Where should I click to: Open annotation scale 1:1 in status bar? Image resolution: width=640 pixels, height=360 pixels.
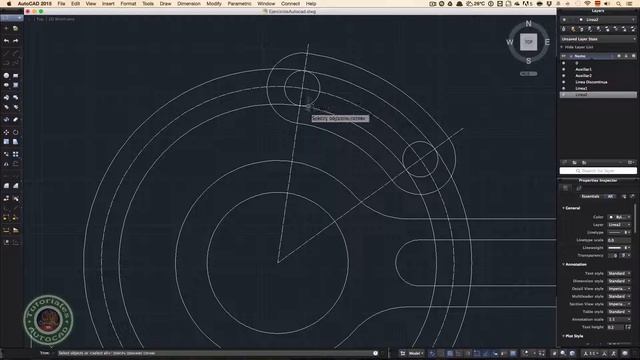tap(591, 353)
